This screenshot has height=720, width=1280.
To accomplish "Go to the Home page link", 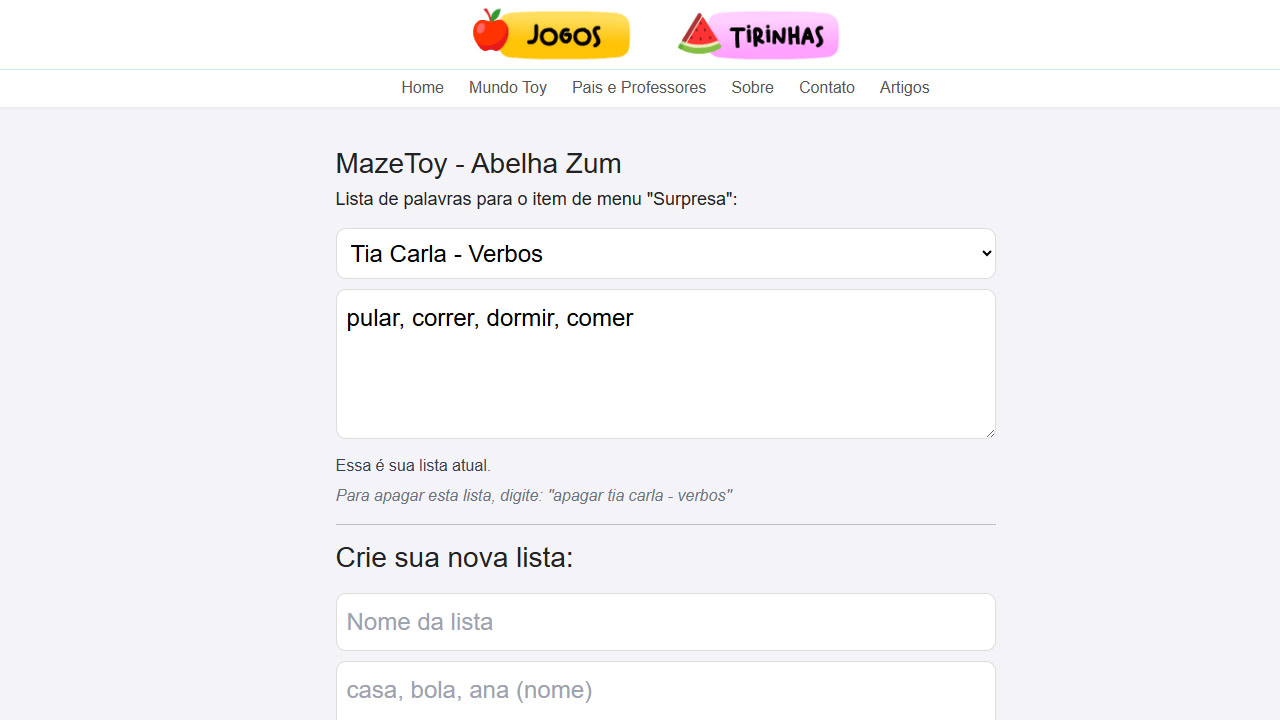I will click(422, 88).
